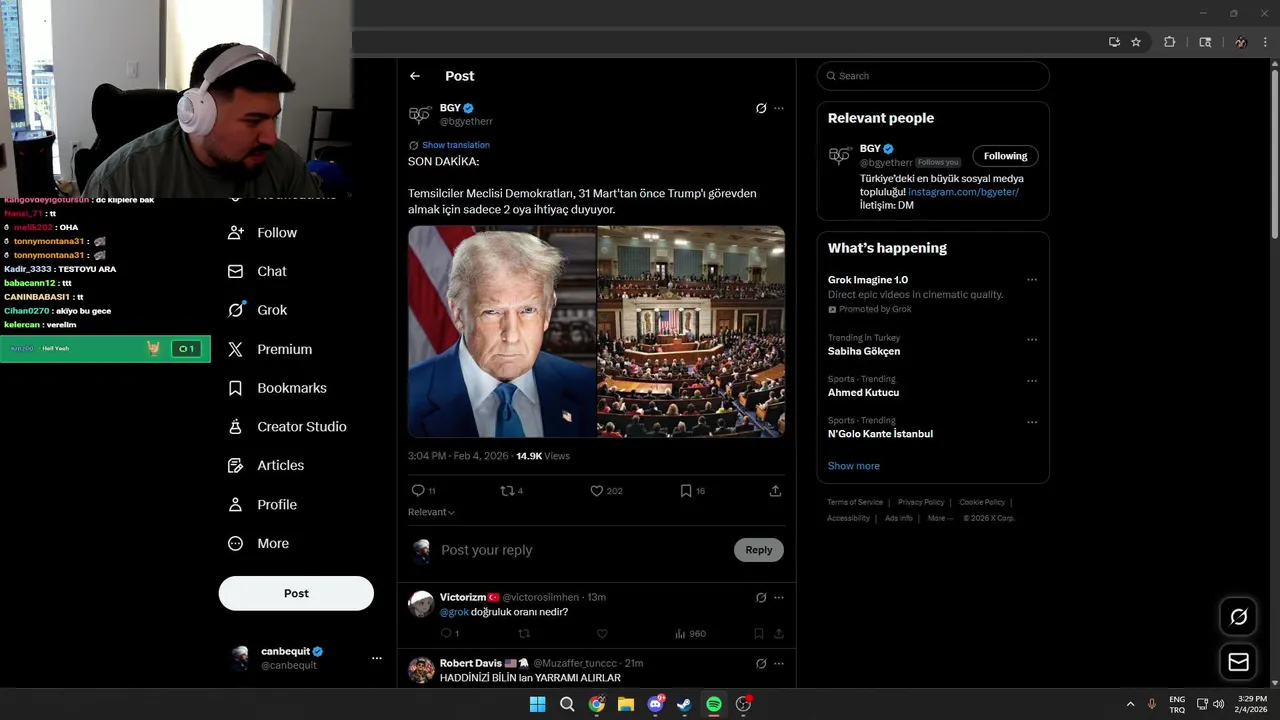Click Show translation link
The height and width of the screenshot is (720, 1280).
(x=455, y=145)
